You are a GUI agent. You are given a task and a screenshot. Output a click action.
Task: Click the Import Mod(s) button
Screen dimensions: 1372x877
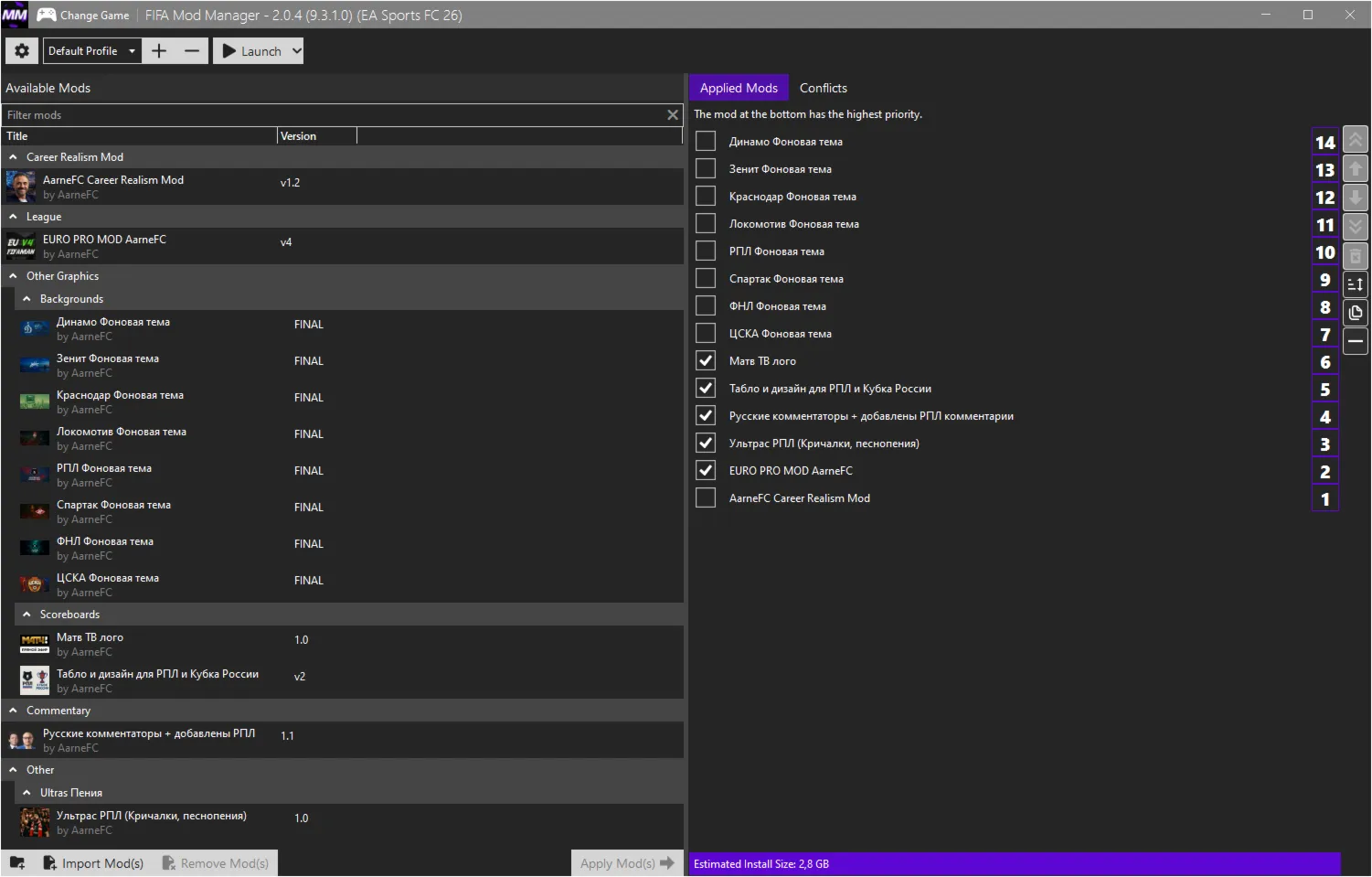tap(94, 863)
